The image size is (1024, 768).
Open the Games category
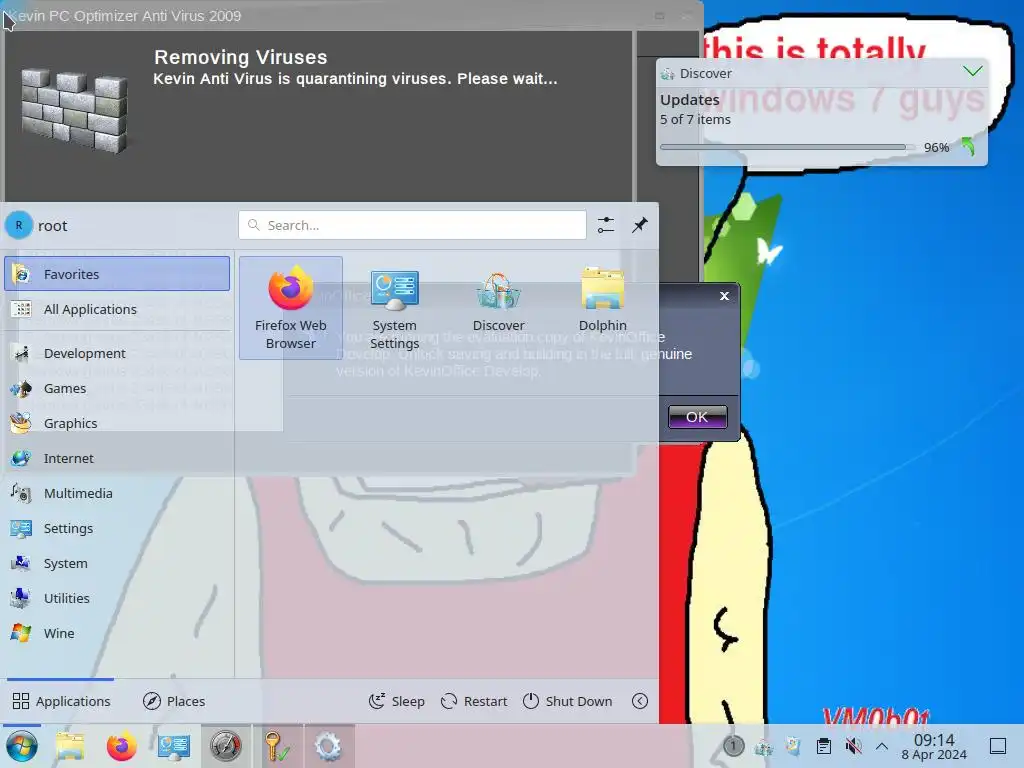[117, 388]
